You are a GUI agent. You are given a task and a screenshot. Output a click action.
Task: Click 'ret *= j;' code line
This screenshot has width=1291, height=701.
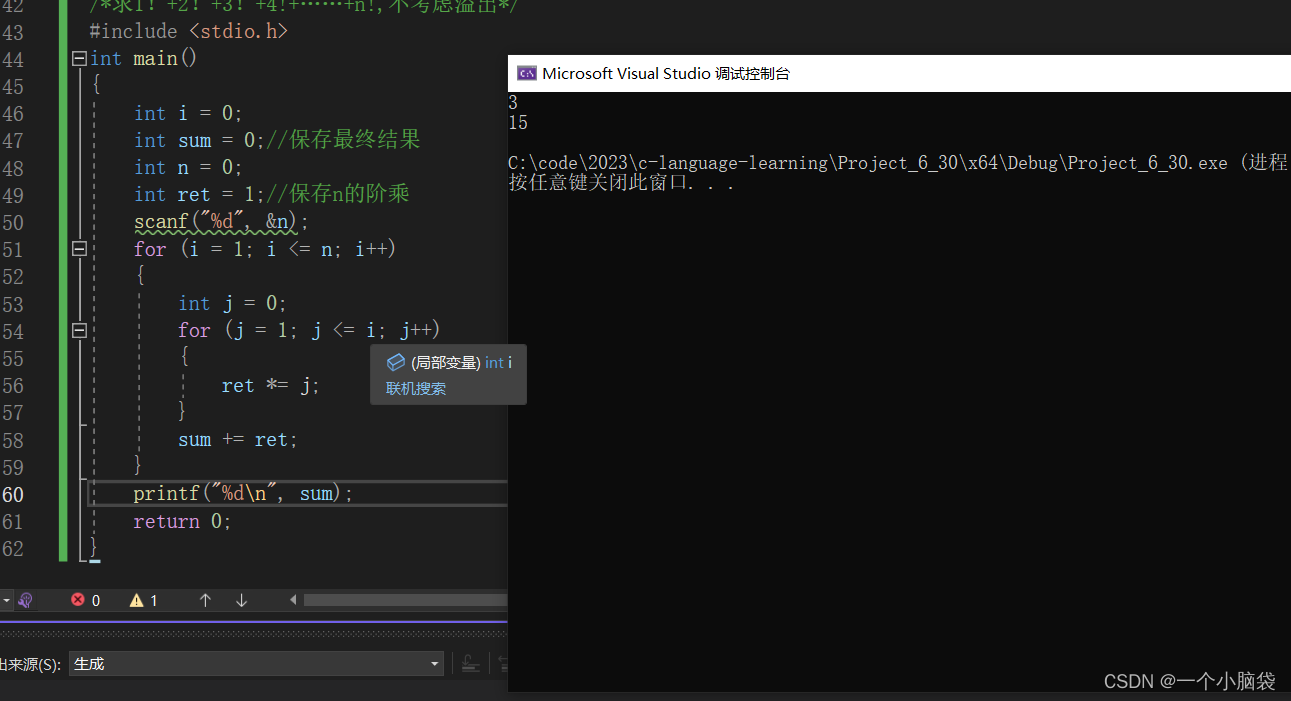tap(271, 385)
